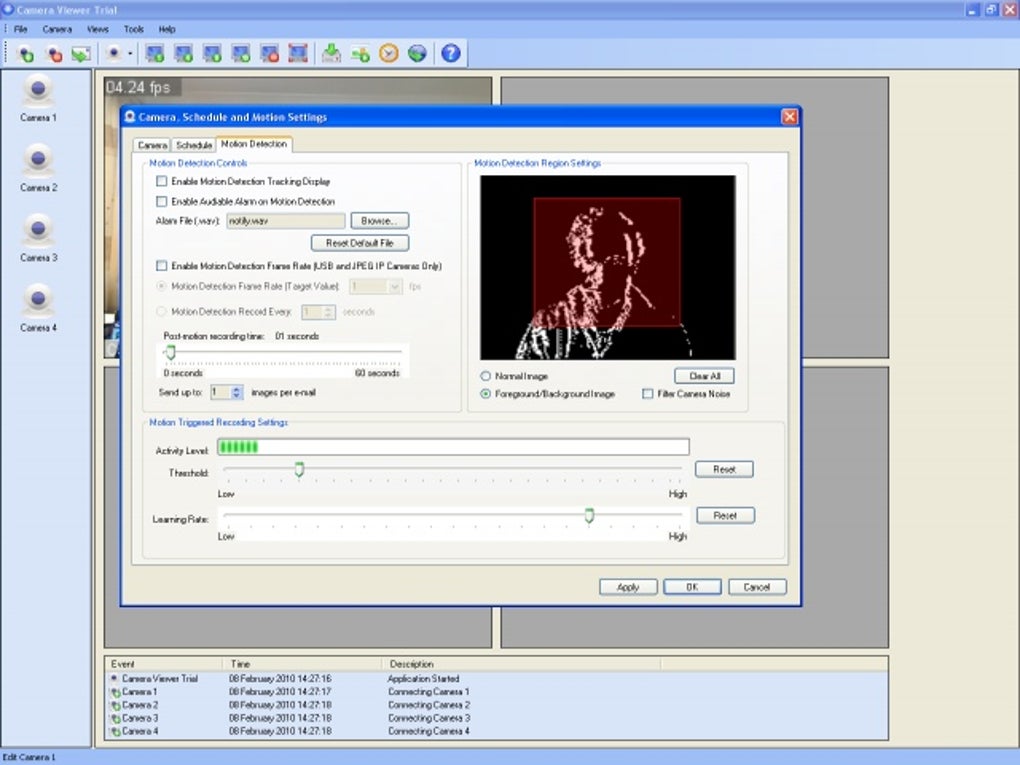Screen dimensions: 1020x765
Task: Open the Tools menu
Action: point(133,29)
